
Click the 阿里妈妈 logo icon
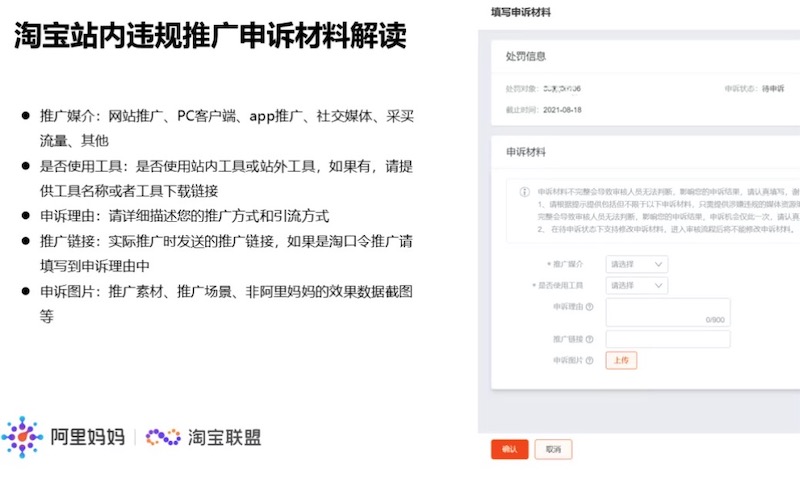pyautogui.click(x=22, y=437)
